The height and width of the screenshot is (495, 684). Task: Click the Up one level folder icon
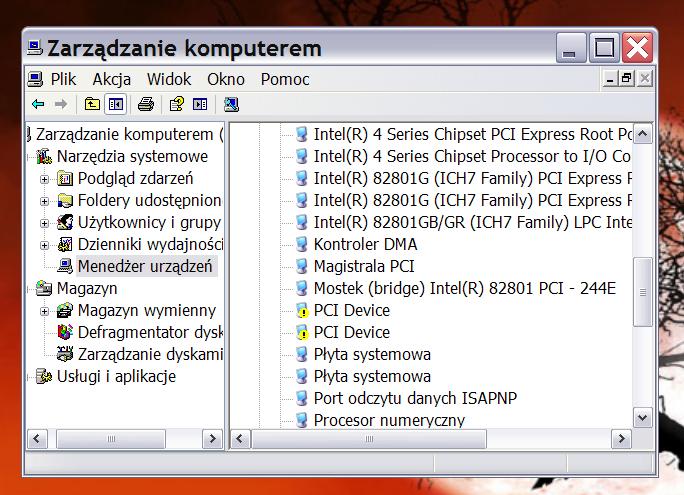pos(92,104)
